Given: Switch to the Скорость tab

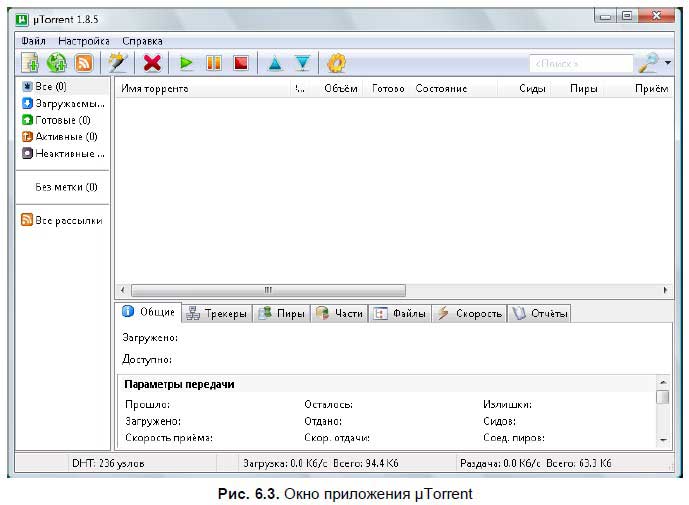Looking at the screenshot, I should [x=470, y=313].
